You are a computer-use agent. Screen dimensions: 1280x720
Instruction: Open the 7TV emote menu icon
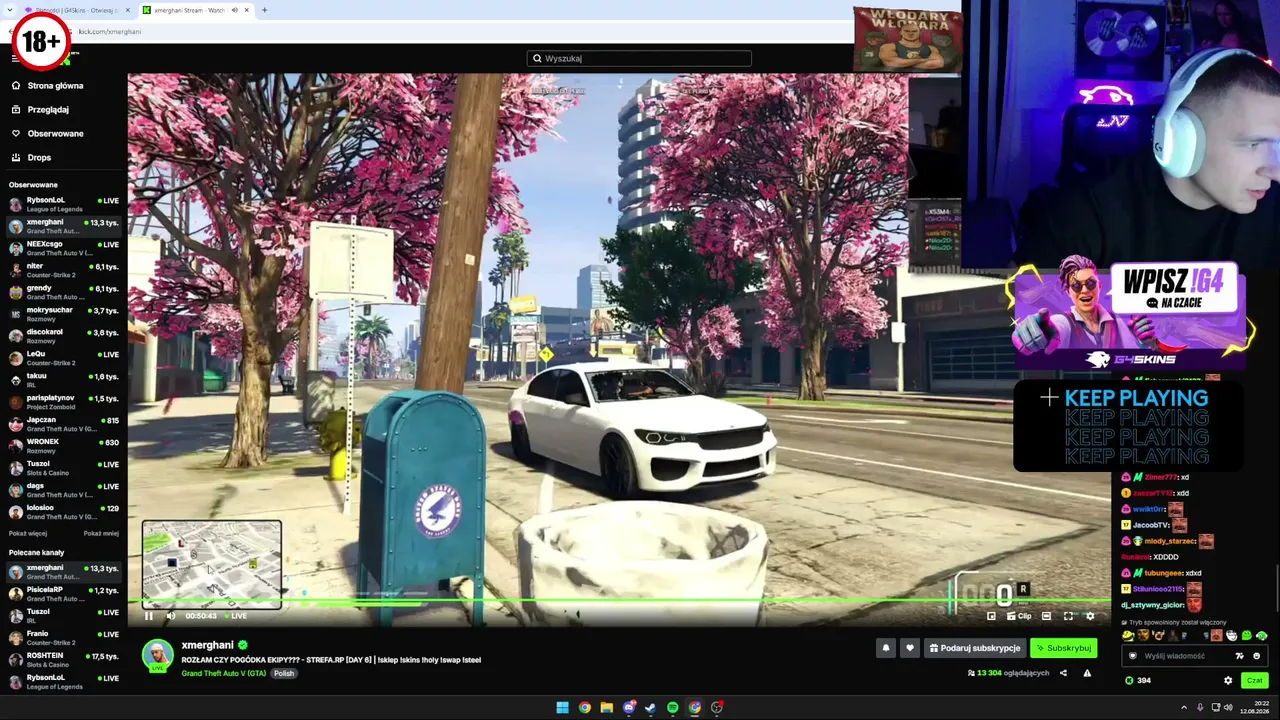pos(1239,656)
